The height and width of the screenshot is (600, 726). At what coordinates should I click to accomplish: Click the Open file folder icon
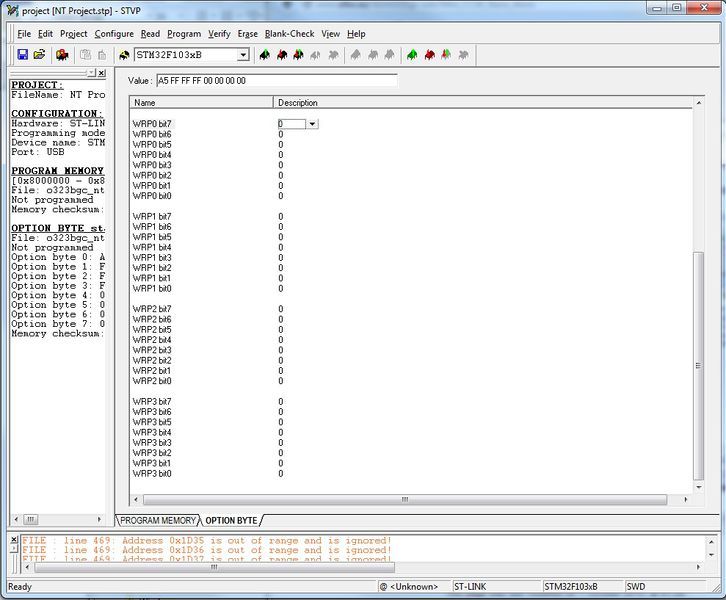39,54
